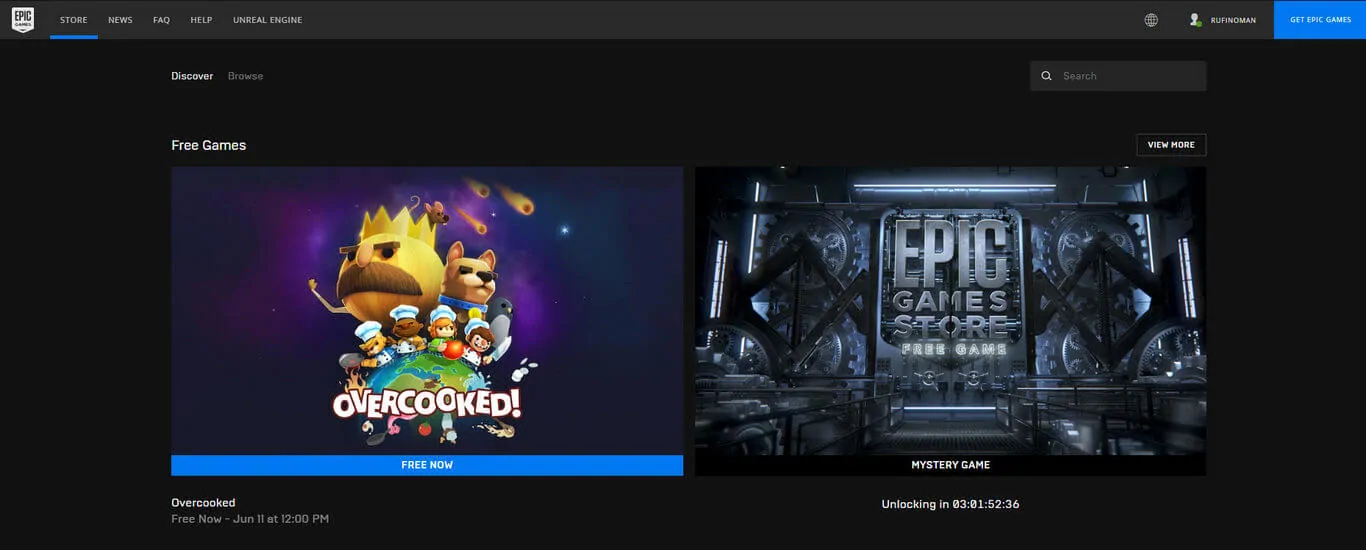Click the MYSTERY GAME label bar
The image size is (1366, 550).
pyautogui.click(x=950, y=465)
